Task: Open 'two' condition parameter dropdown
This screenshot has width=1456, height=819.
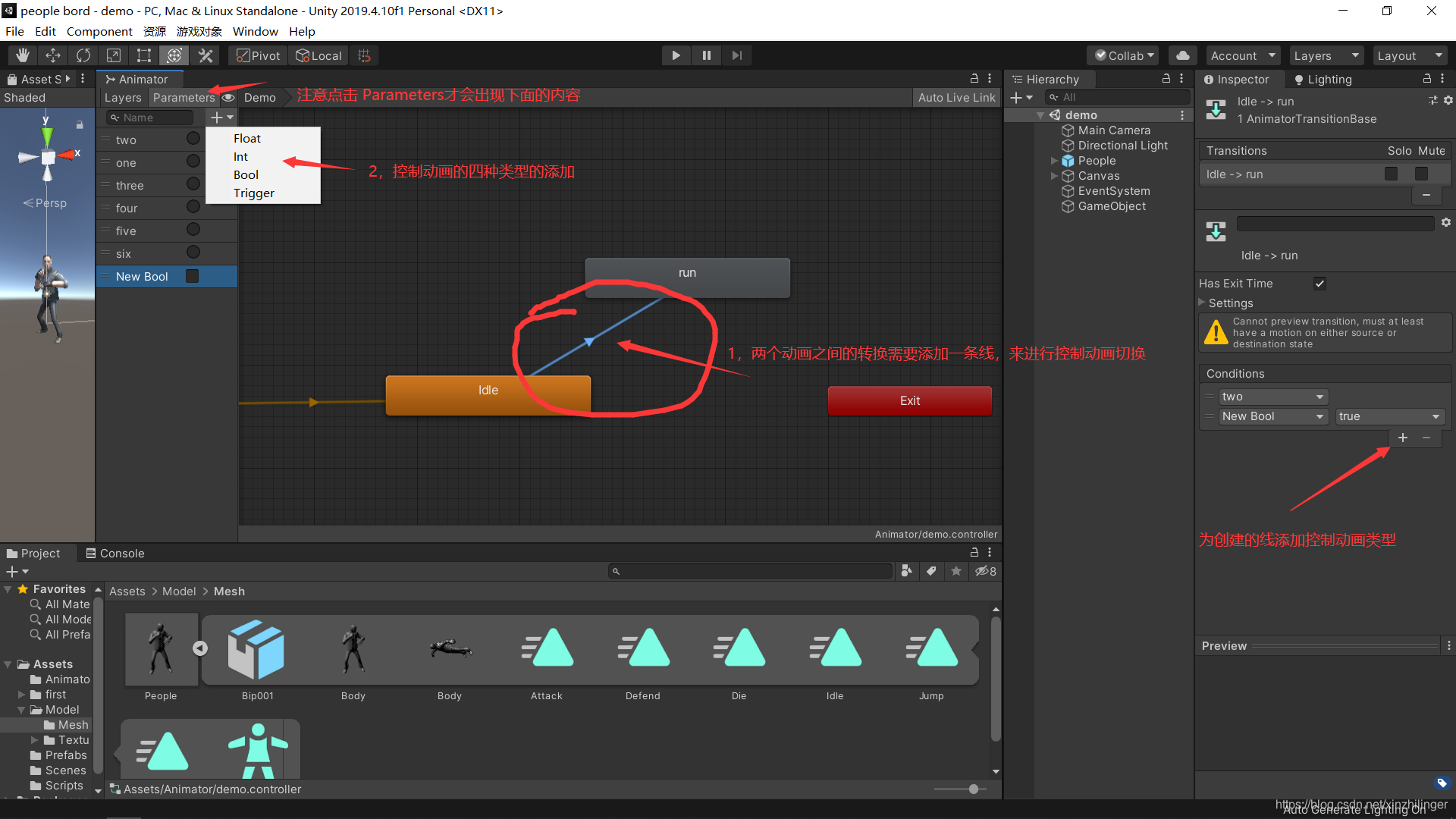Action: click(1273, 397)
